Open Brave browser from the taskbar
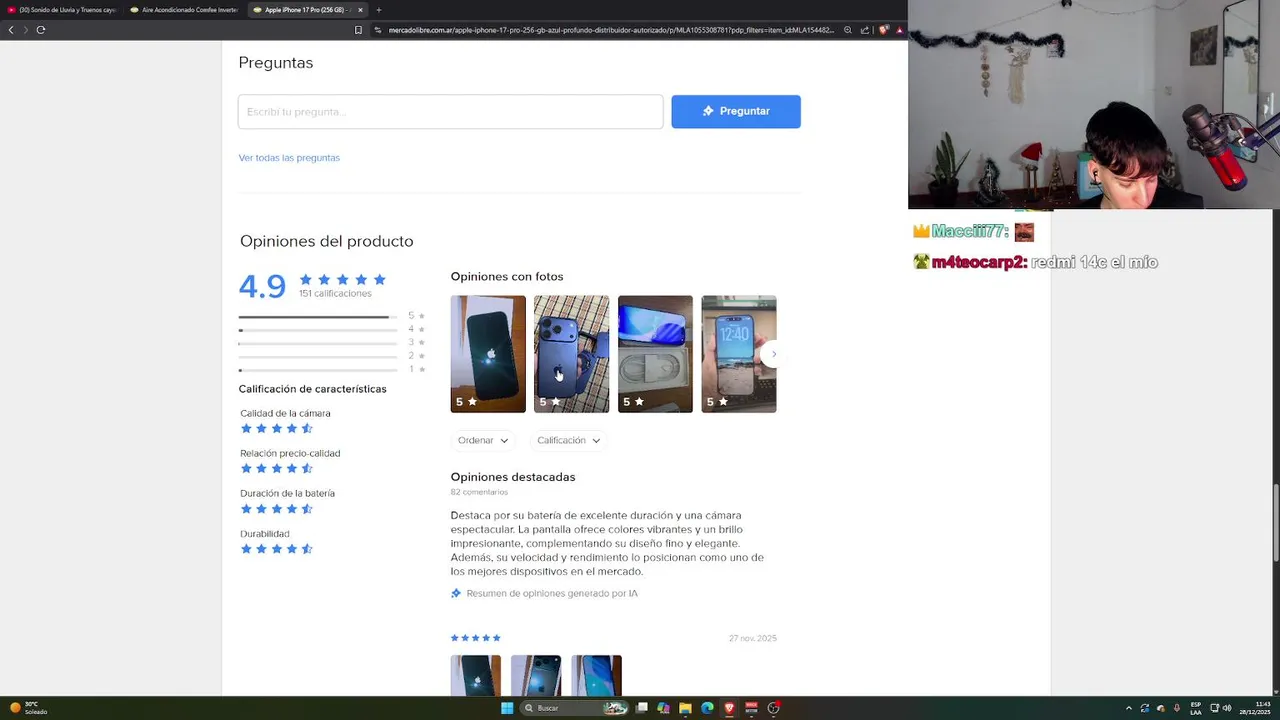Screen dimensions: 1280x720 [729, 708]
